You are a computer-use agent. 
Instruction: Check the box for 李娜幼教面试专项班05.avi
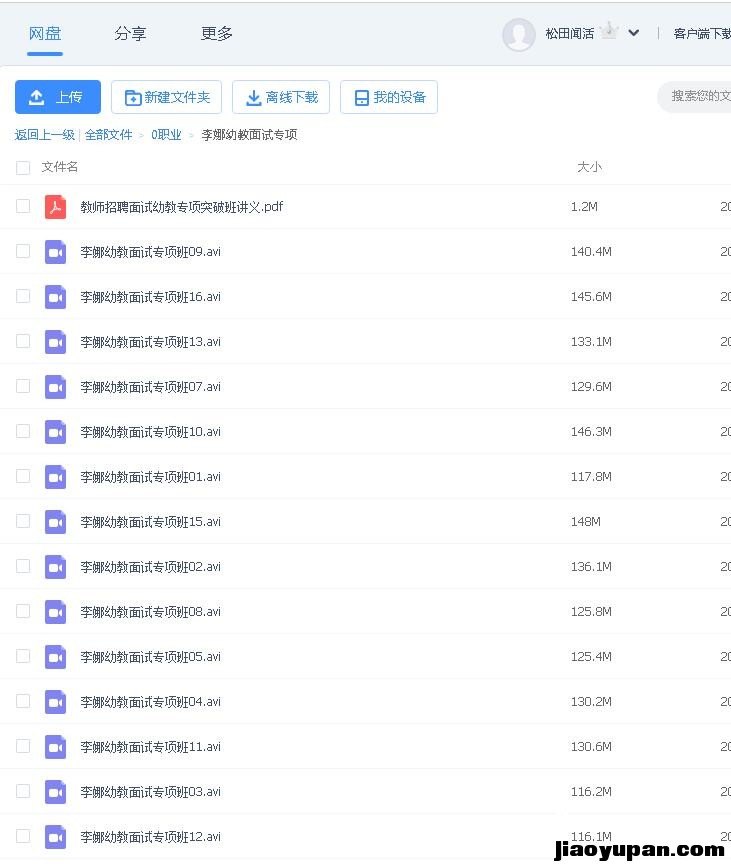(23, 656)
